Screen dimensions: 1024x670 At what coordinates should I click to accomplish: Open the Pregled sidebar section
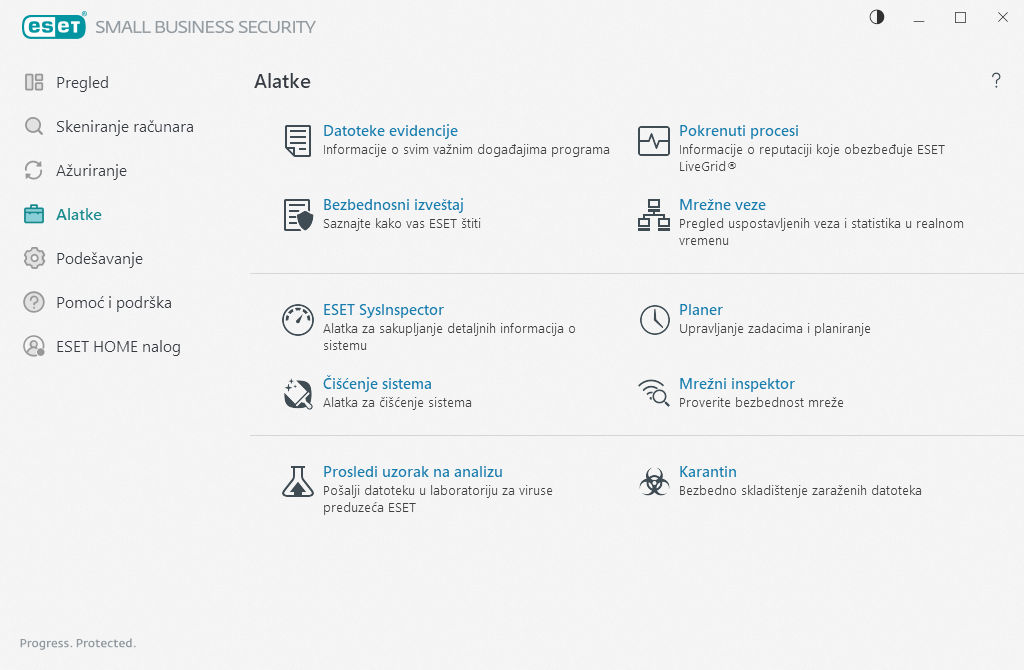[82, 83]
